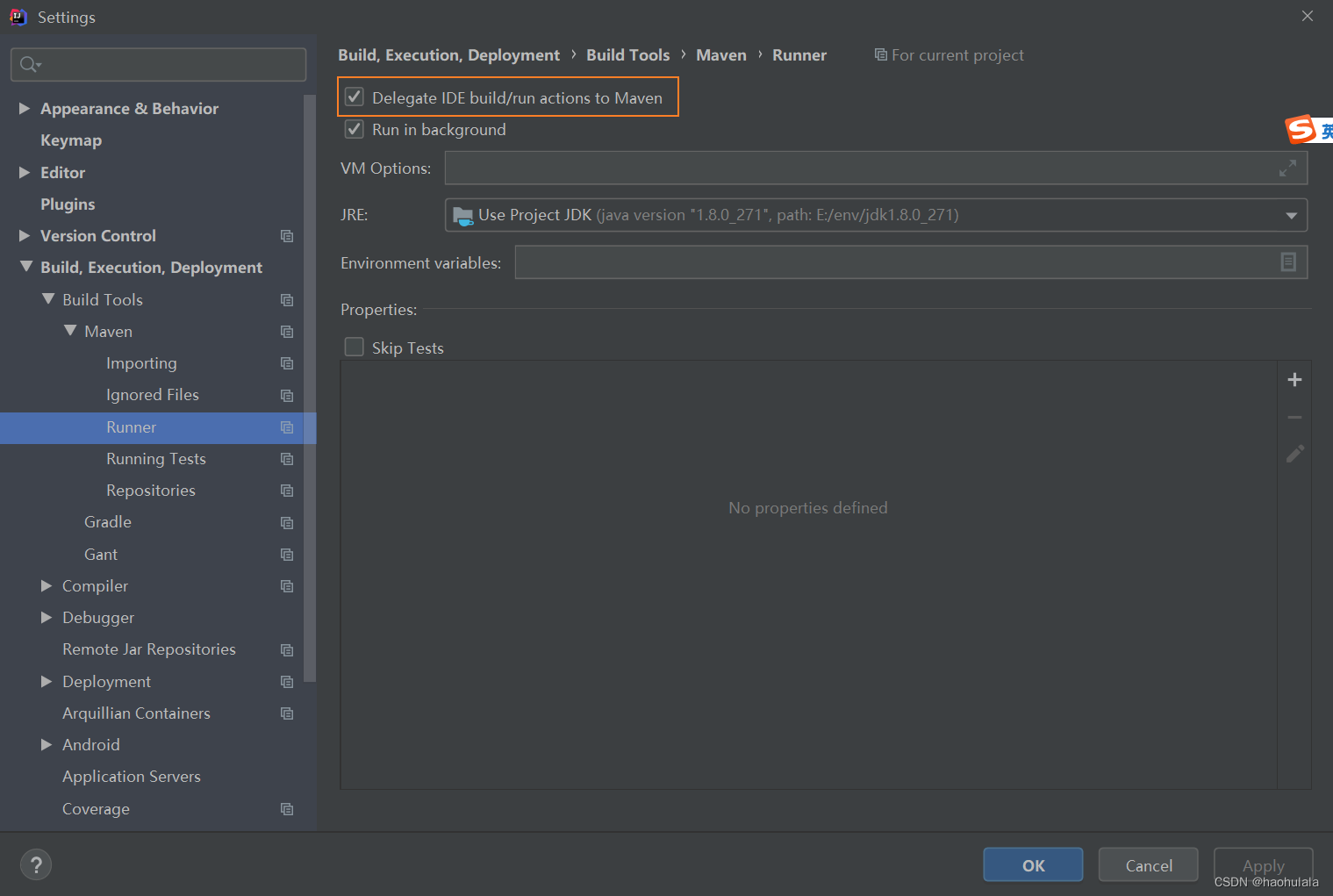The width and height of the screenshot is (1333, 896).
Task: Expand the Android node
Action: [x=47, y=744]
